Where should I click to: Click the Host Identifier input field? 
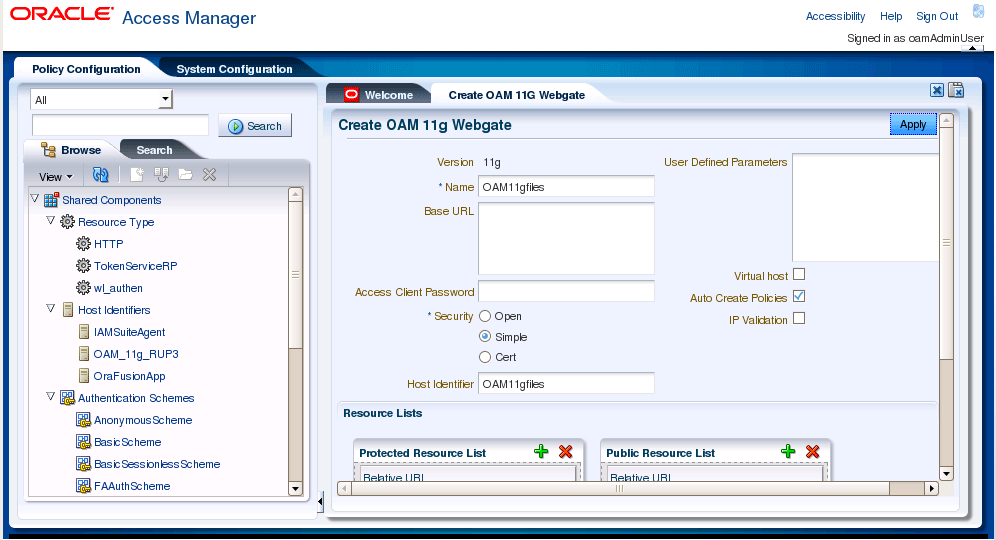[566, 383]
